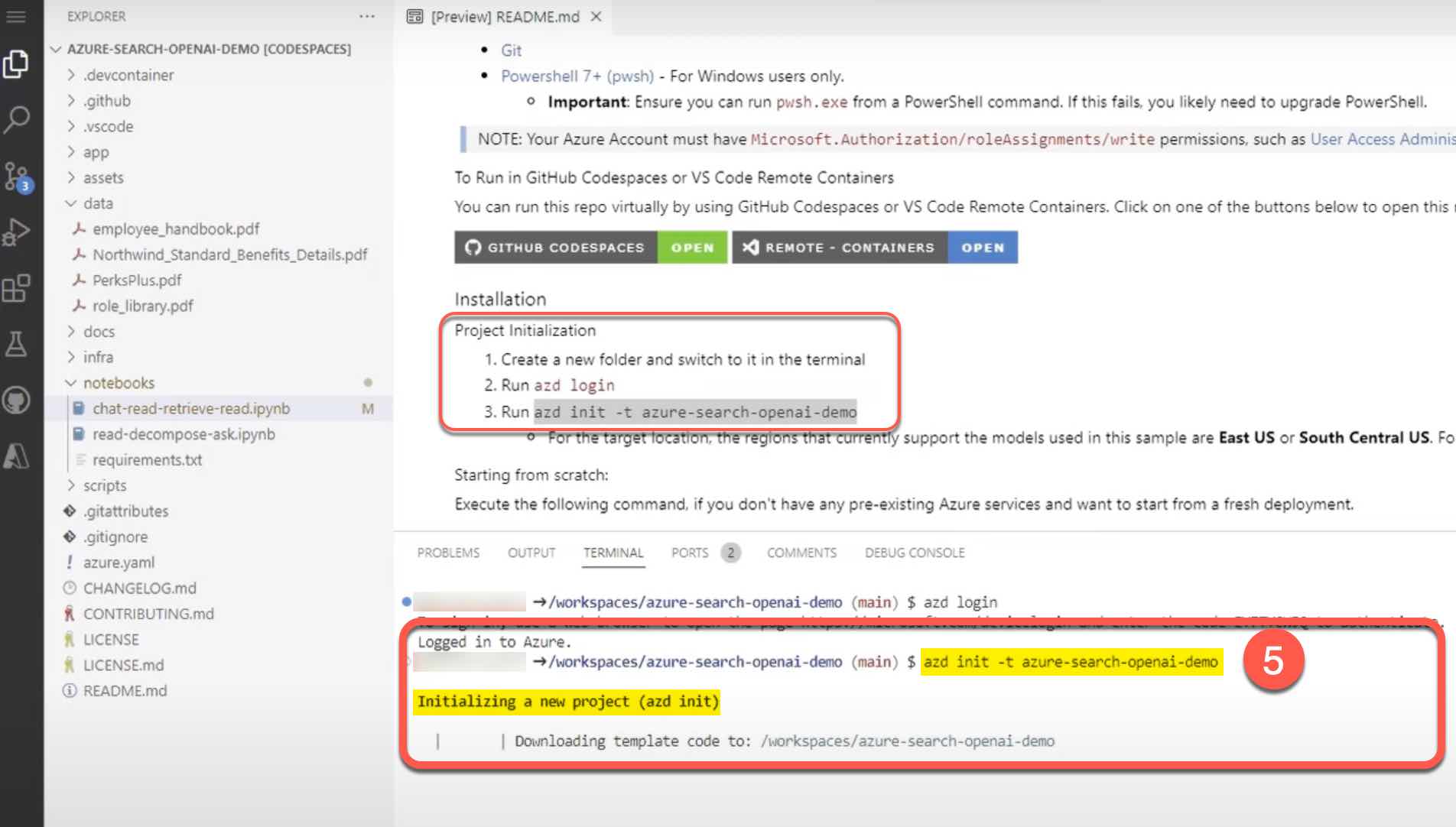Follow the Powershell 7+ (pwsh) link

pyautogui.click(x=577, y=76)
